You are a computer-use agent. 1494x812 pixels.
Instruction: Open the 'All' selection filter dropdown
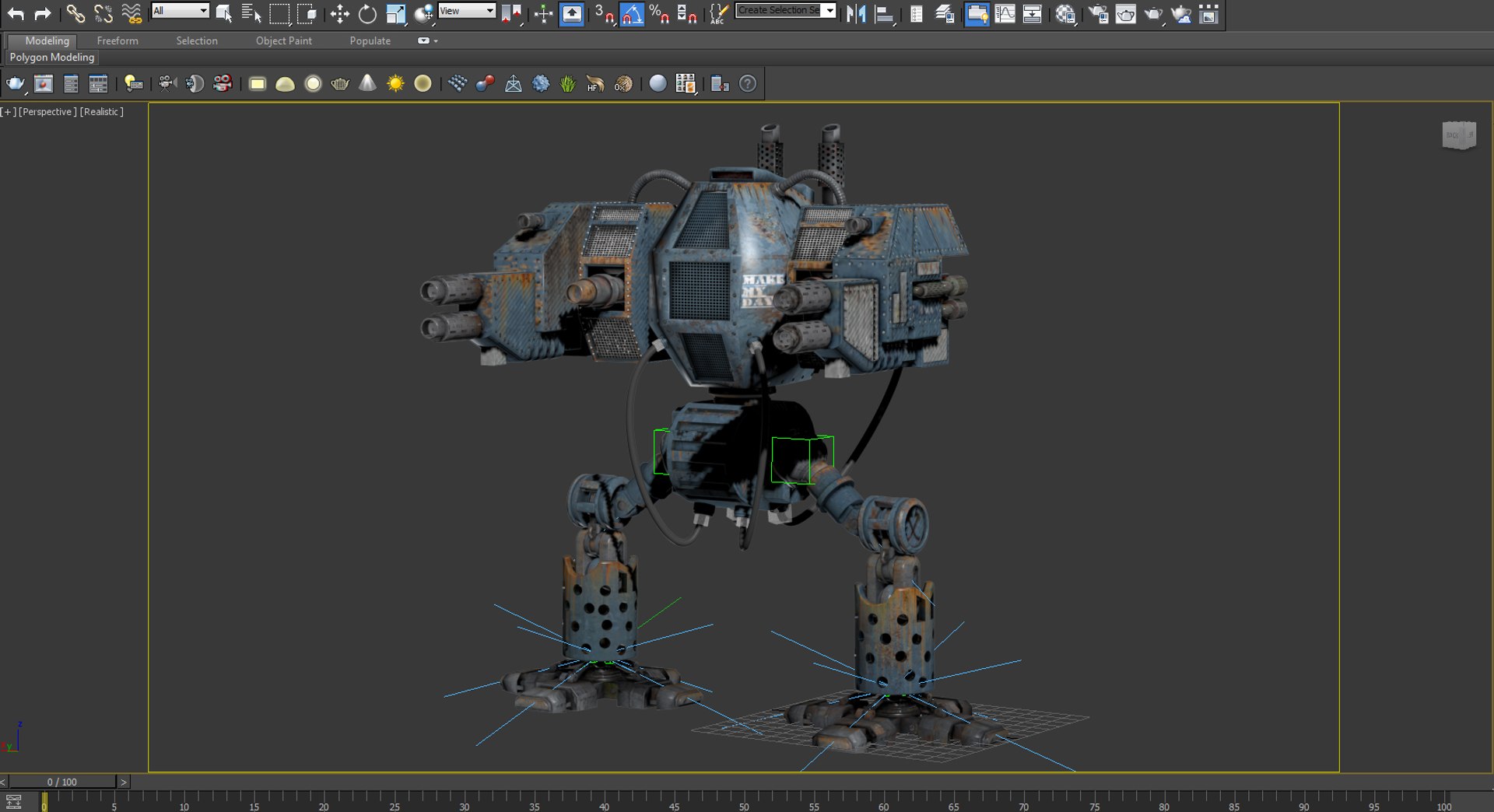click(181, 11)
